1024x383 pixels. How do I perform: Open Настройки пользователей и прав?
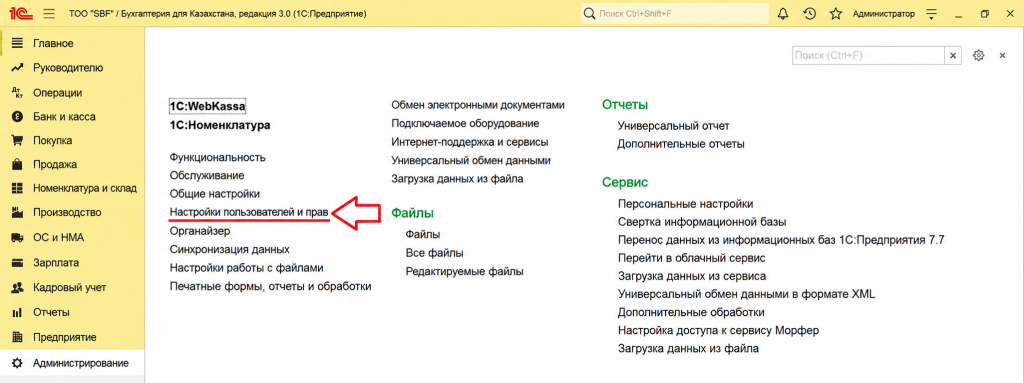pyautogui.click(x=249, y=212)
